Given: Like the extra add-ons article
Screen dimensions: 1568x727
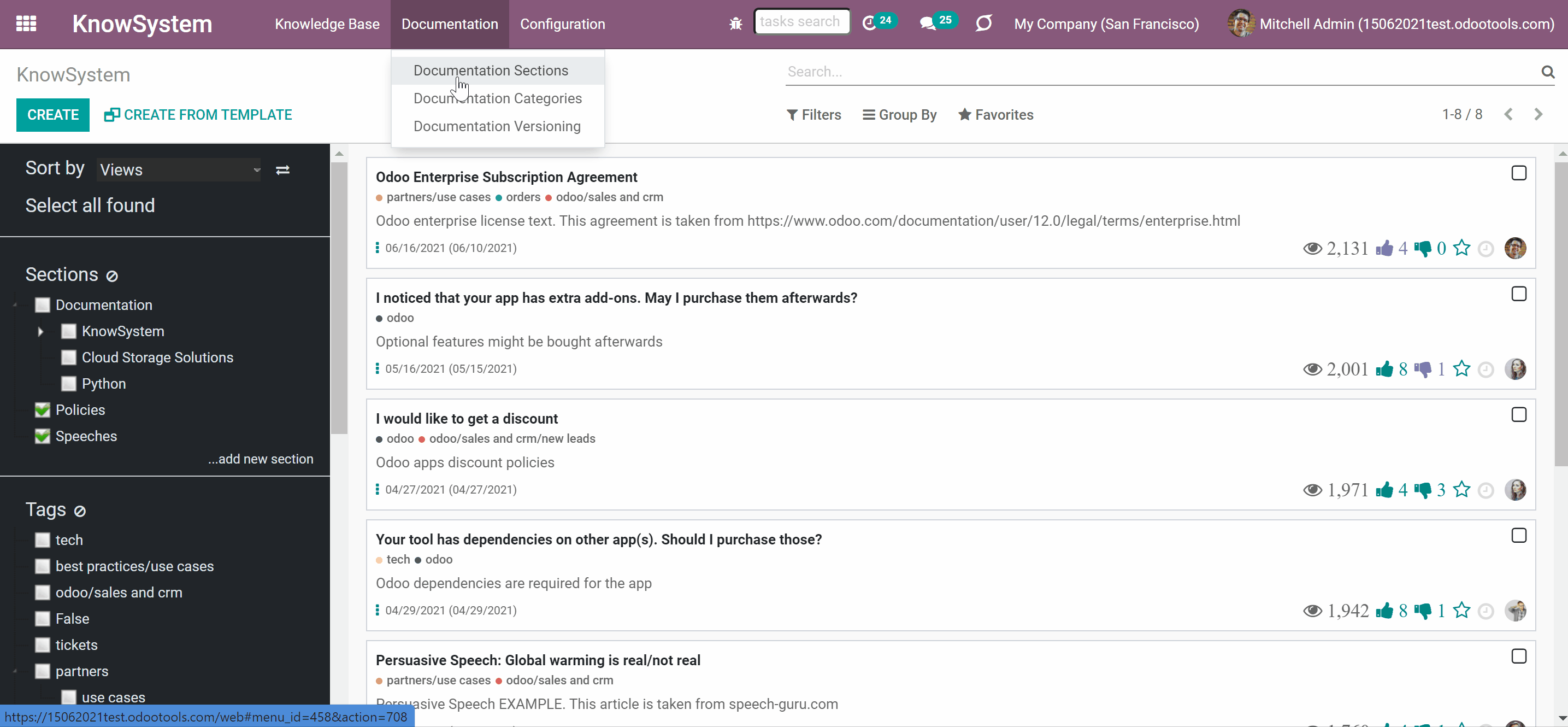Looking at the screenshot, I should click(1384, 368).
